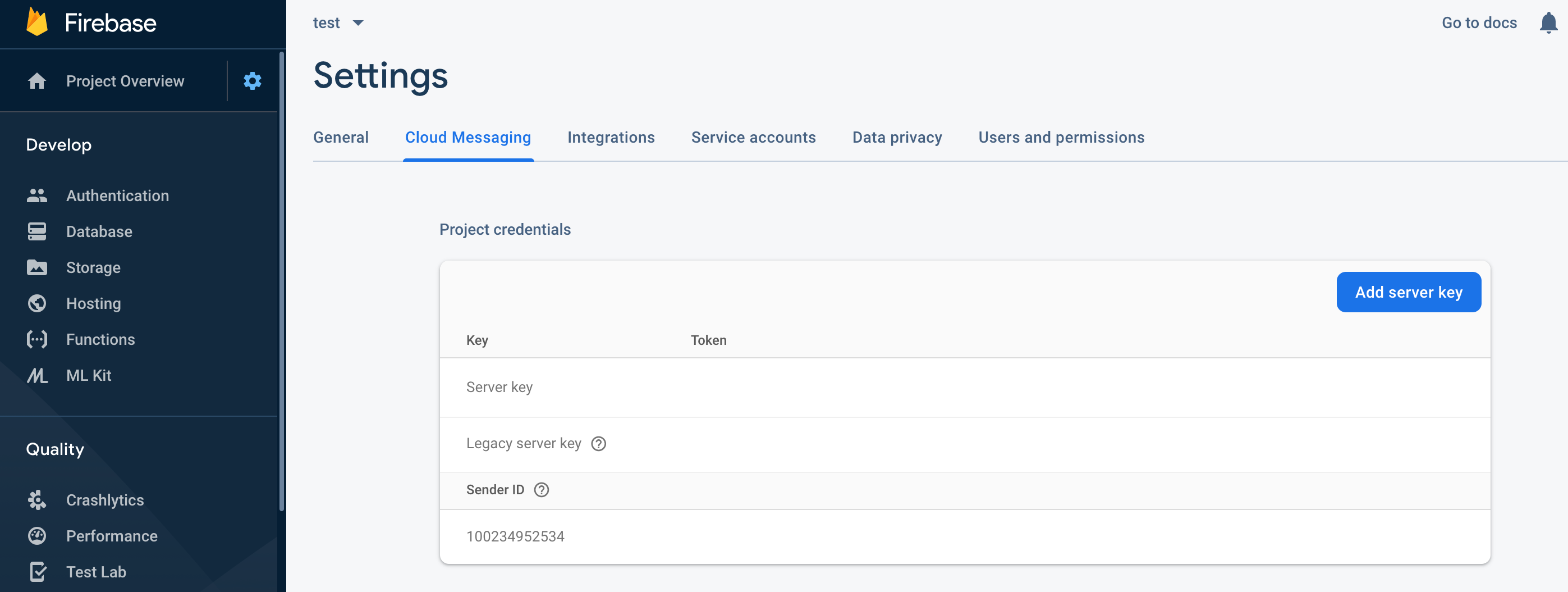The image size is (1568, 592).
Task: Open the Users and permissions tab
Action: pyautogui.click(x=1061, y=137)
